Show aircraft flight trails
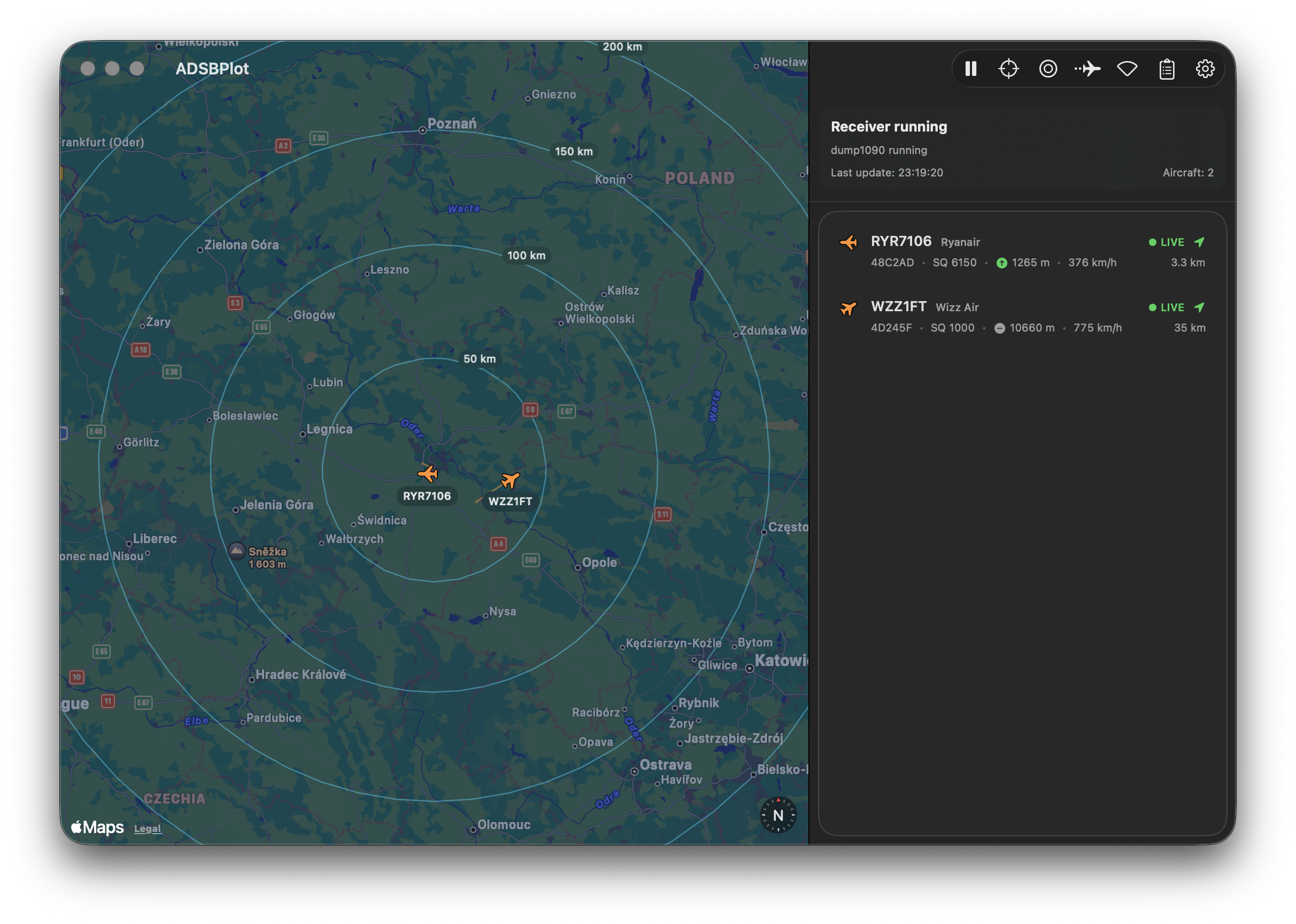The width and height of the screenshot is (1296, 924). [1088, 68]
